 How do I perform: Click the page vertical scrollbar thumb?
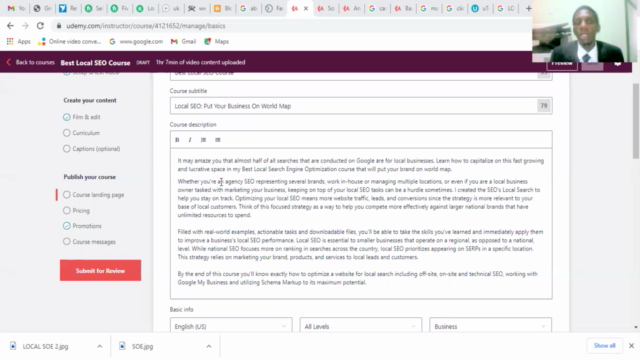636,120
